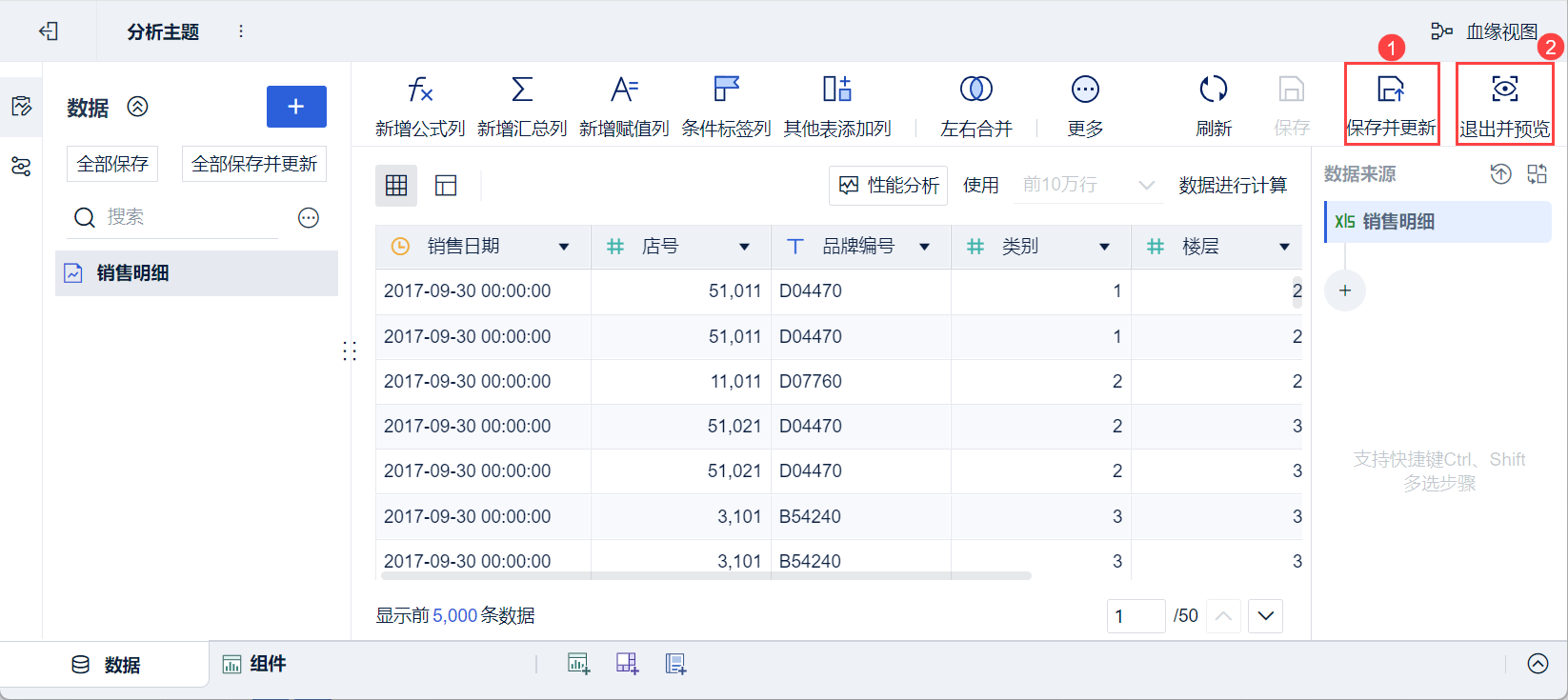The height and width of the screenshot is (700, 1568).
Task: Refresh data with 刷新 icon
Action: click(1213, 90)
